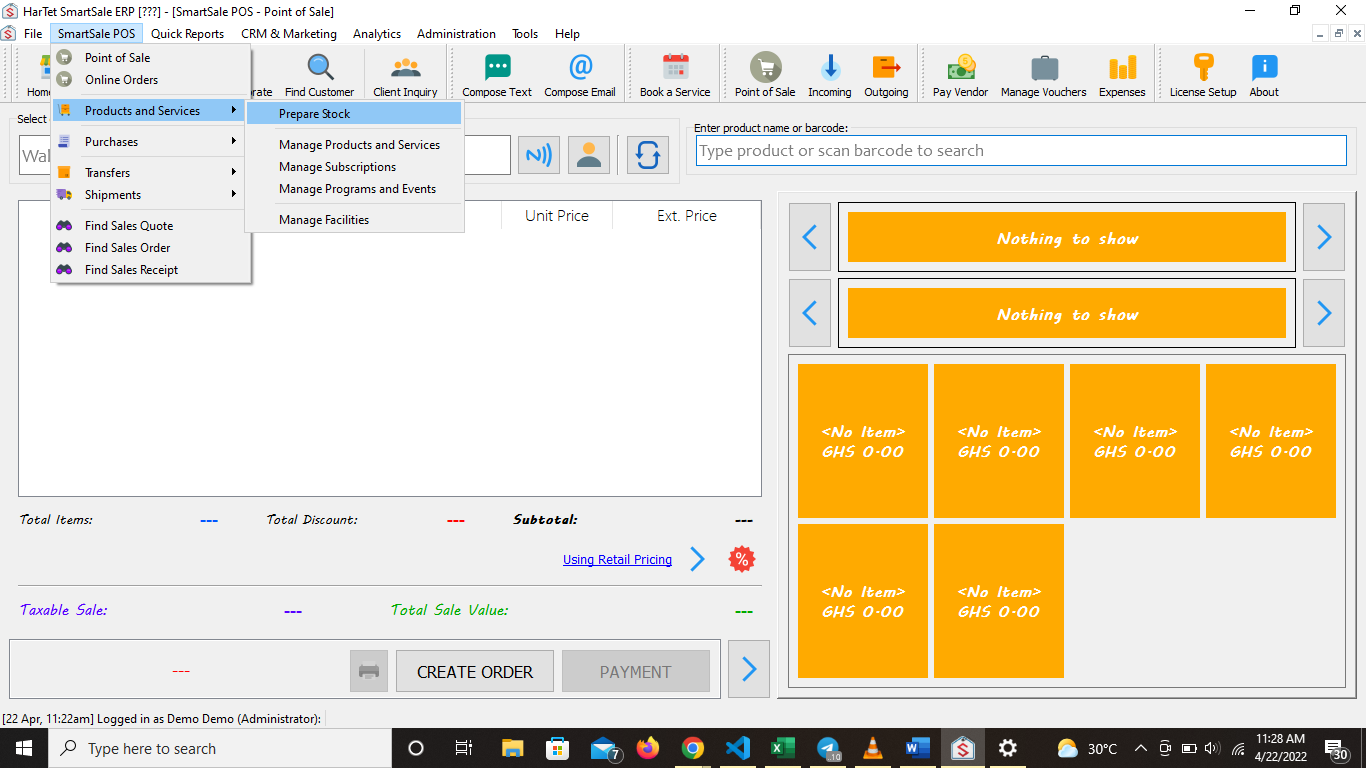Click the product search barcode field
Screen dimensions: 1366x768
pos(1021,150)
